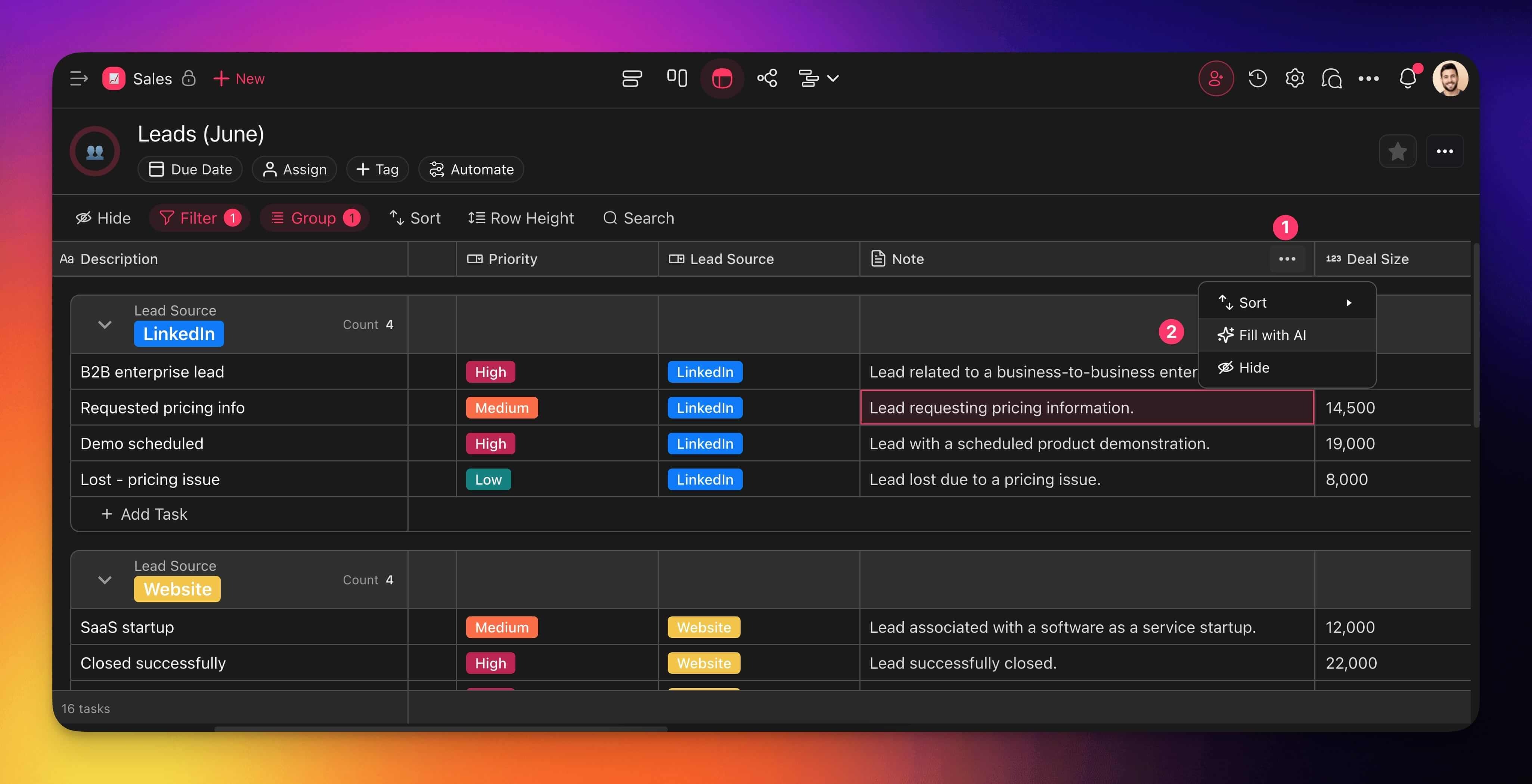Open the share nodes icon in top toolbar

[x=767, y=78]
